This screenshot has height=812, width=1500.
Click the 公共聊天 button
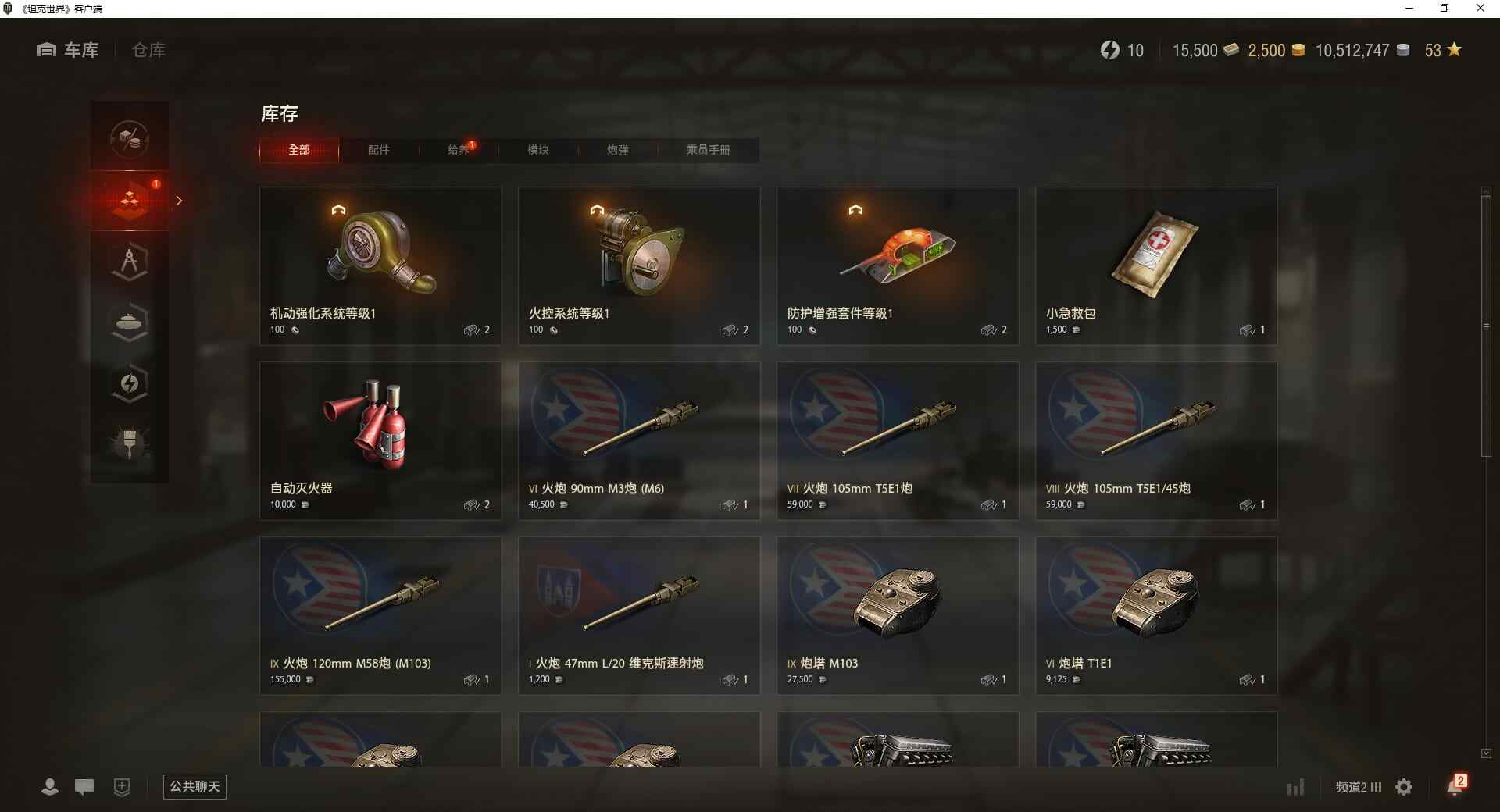tap(195, 786)
